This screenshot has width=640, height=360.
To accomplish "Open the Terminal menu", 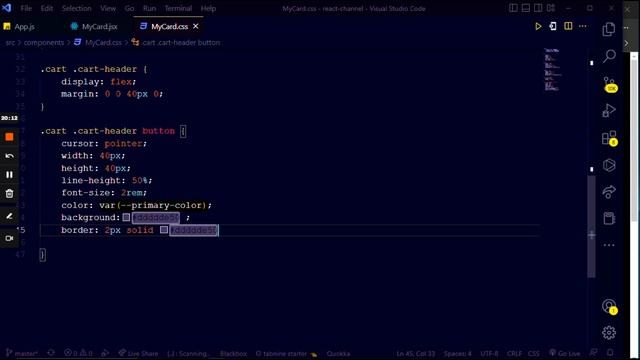I will click(178, 8).
